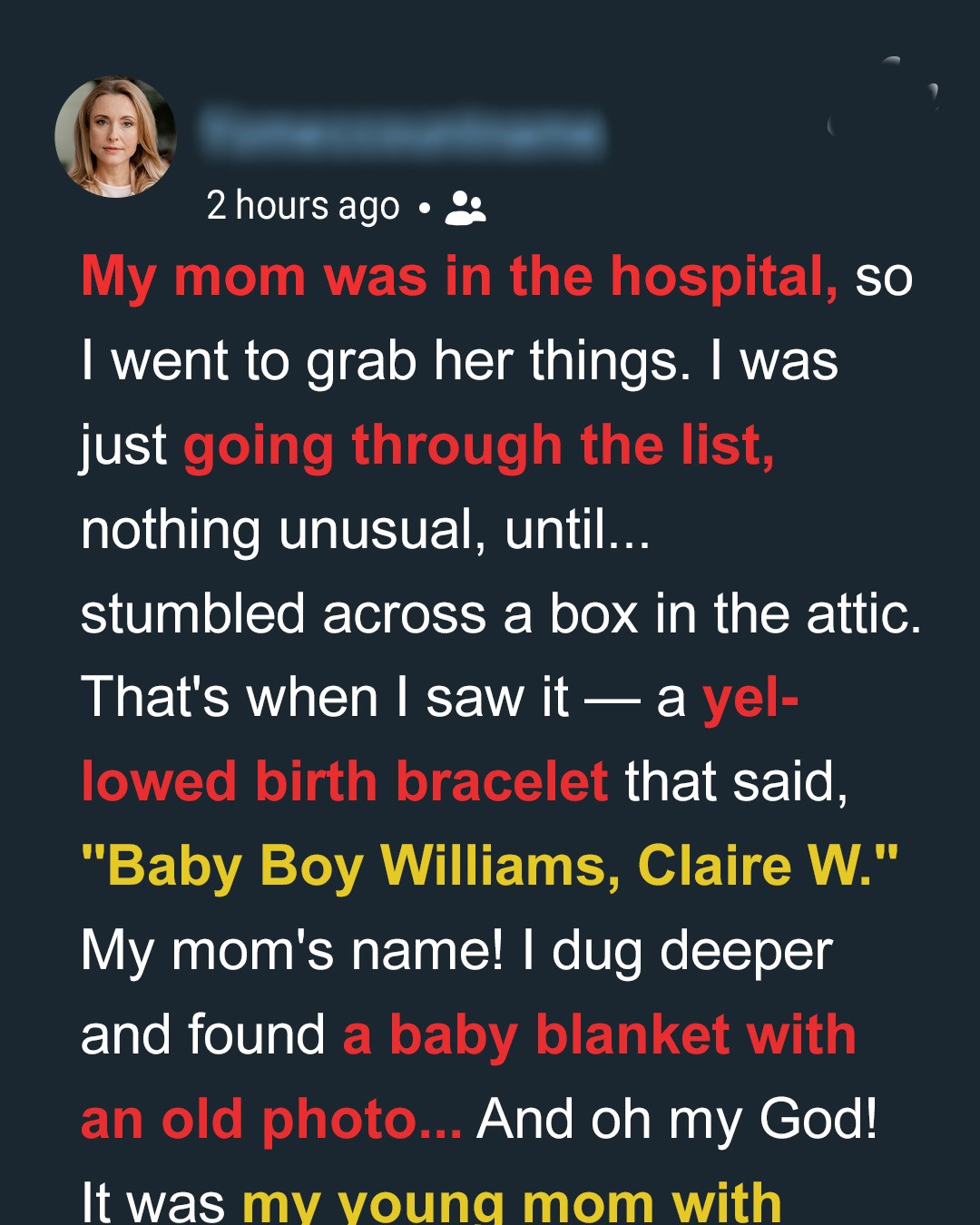Screen dimensions: 980x1225
Task: Open the poster's profile picture
Action: [x=115, y=136]
